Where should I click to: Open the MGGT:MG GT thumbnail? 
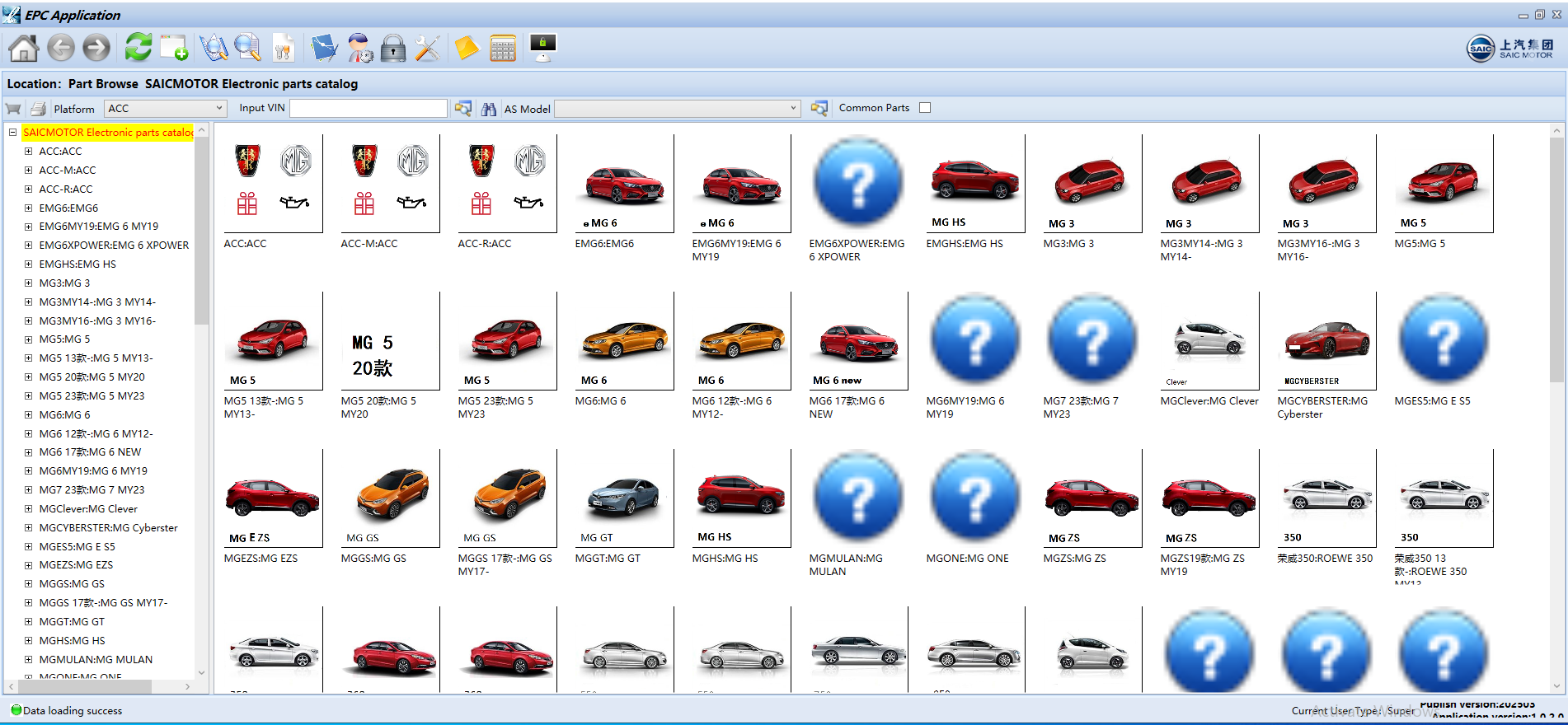624,498
